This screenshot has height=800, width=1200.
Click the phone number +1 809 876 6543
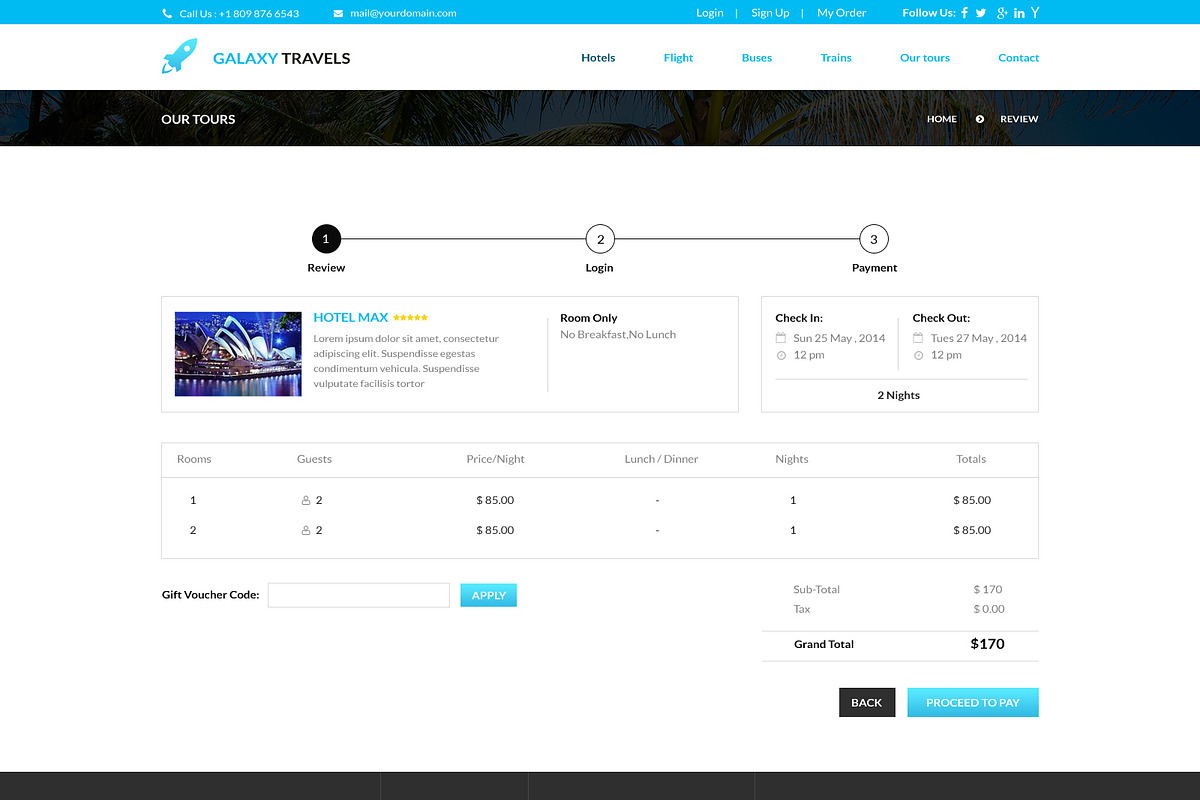point(259,13)
